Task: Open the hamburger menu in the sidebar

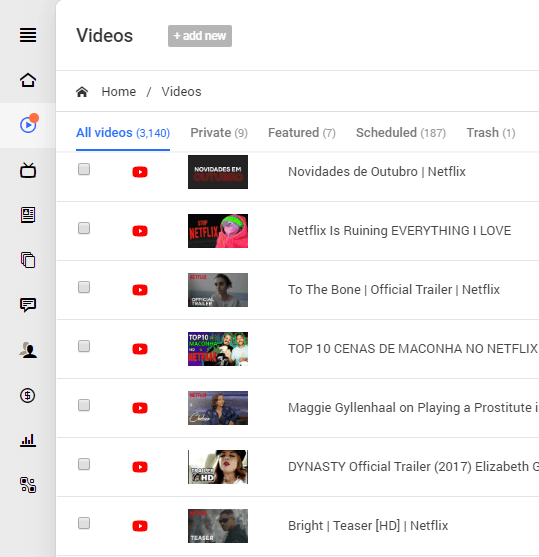Action: coord(28,35)
